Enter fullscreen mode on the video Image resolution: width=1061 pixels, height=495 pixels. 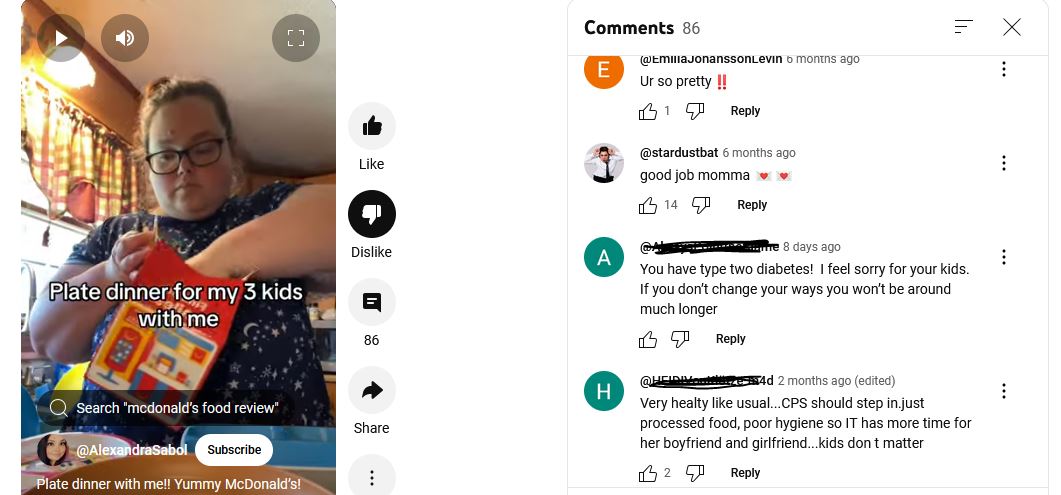[x=296, y=38]
